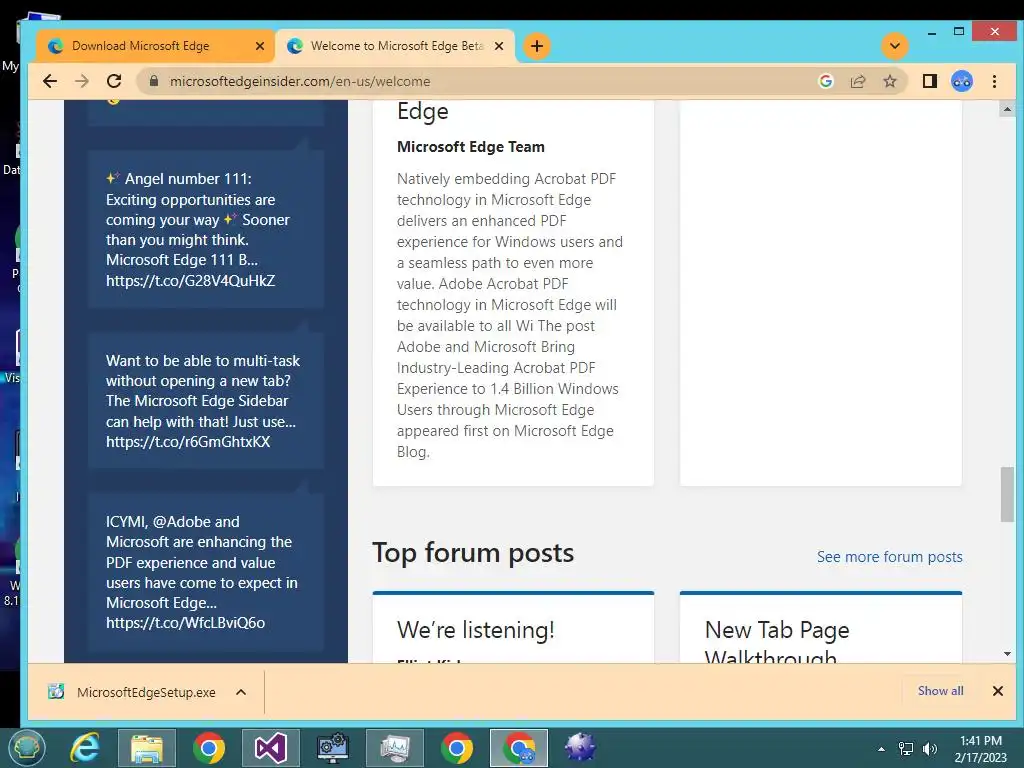Open the network tray icon
This screenshot has height=768, width=1024.
point(906,749)
